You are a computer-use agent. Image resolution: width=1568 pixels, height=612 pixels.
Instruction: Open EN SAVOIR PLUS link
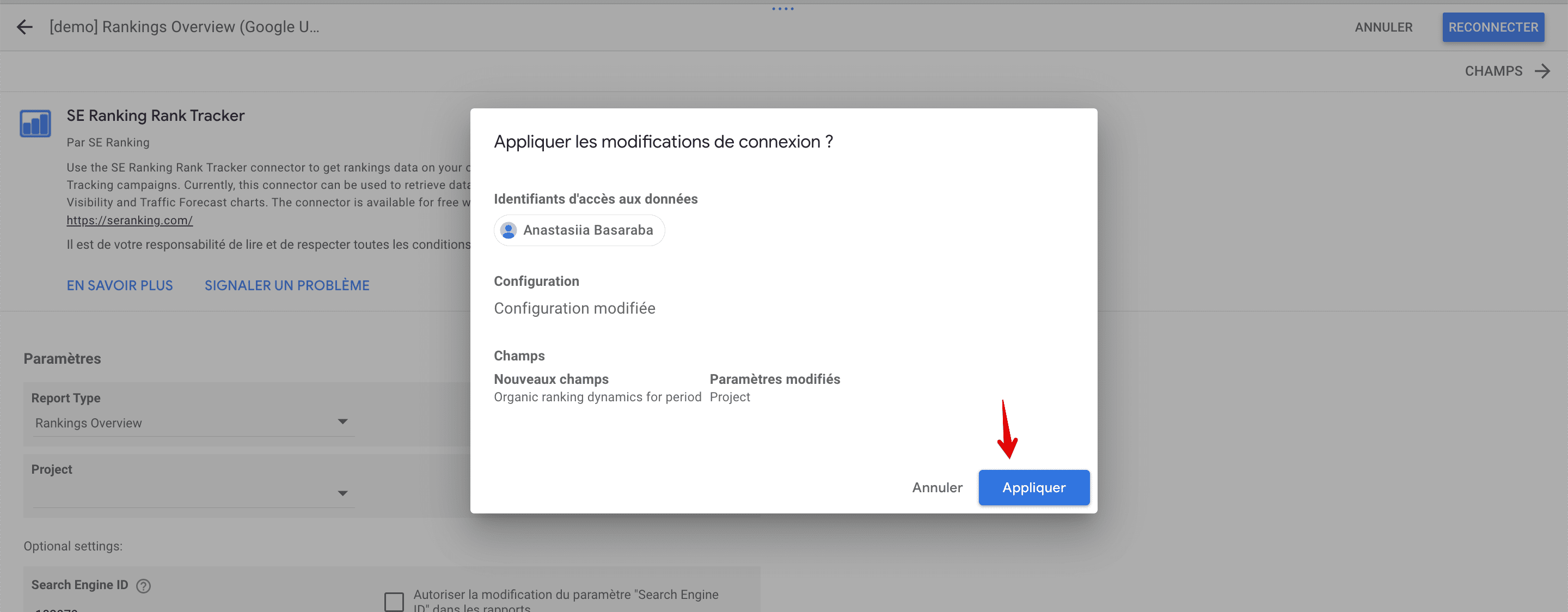[120, 285]
